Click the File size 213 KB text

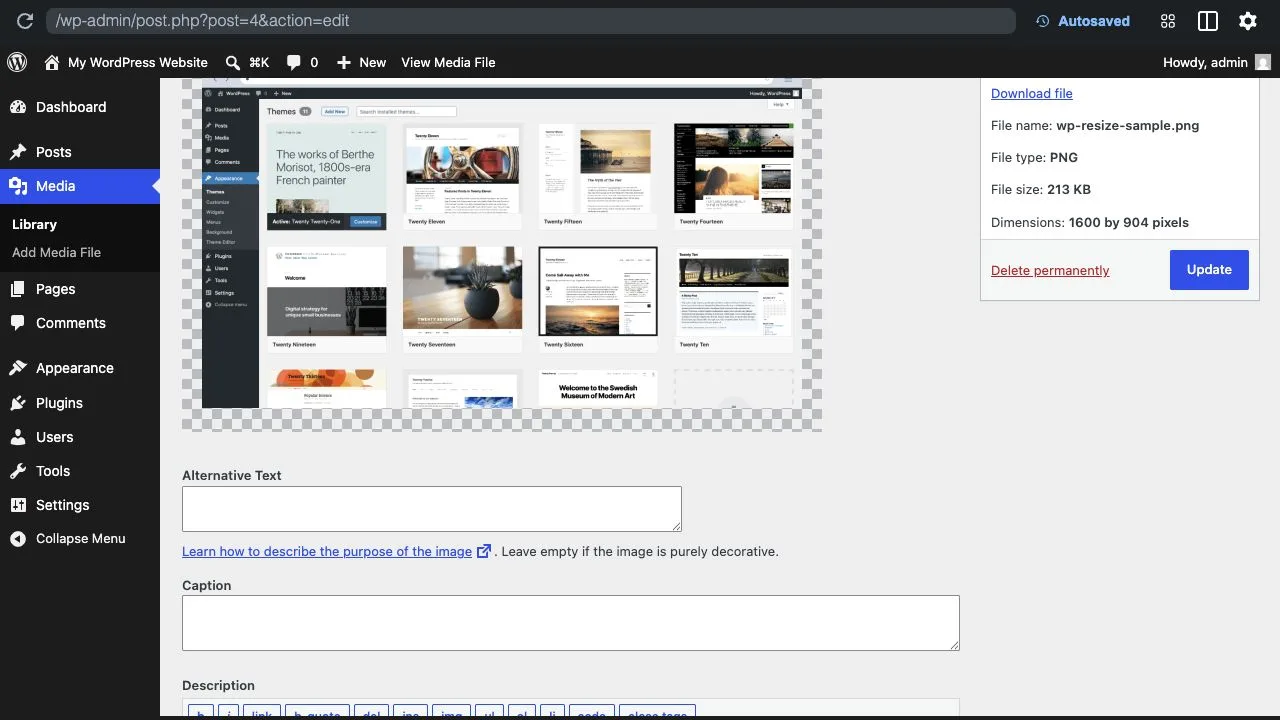click(1041, 189)
